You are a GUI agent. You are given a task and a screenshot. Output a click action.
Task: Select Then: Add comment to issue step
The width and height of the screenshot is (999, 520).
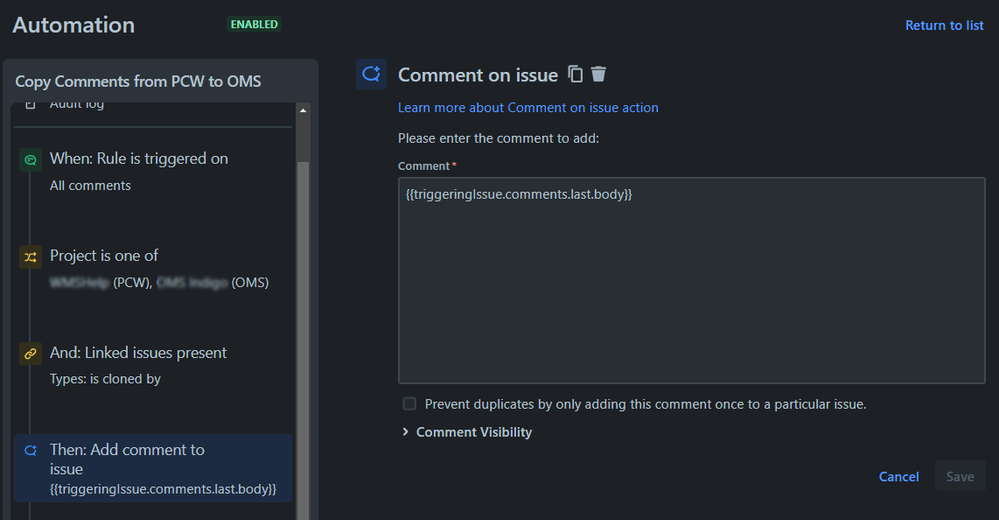(153, 468)
